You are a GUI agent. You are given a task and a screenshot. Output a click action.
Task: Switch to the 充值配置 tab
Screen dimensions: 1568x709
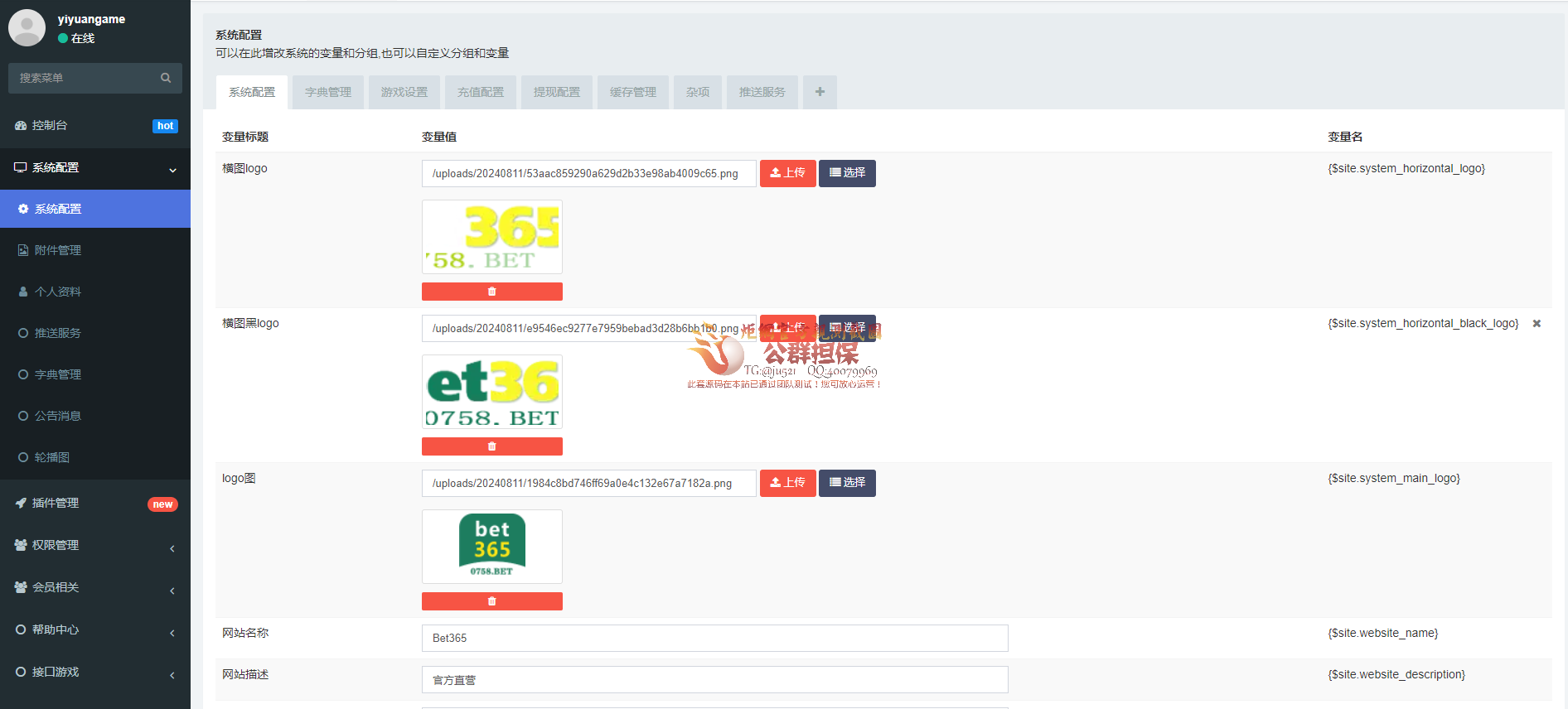click(481, 92)
